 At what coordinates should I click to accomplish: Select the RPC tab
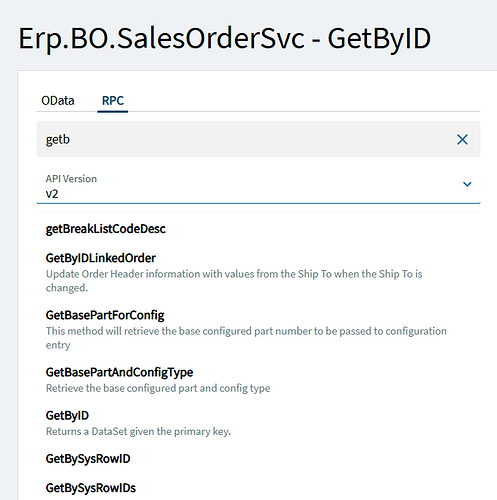113,101
